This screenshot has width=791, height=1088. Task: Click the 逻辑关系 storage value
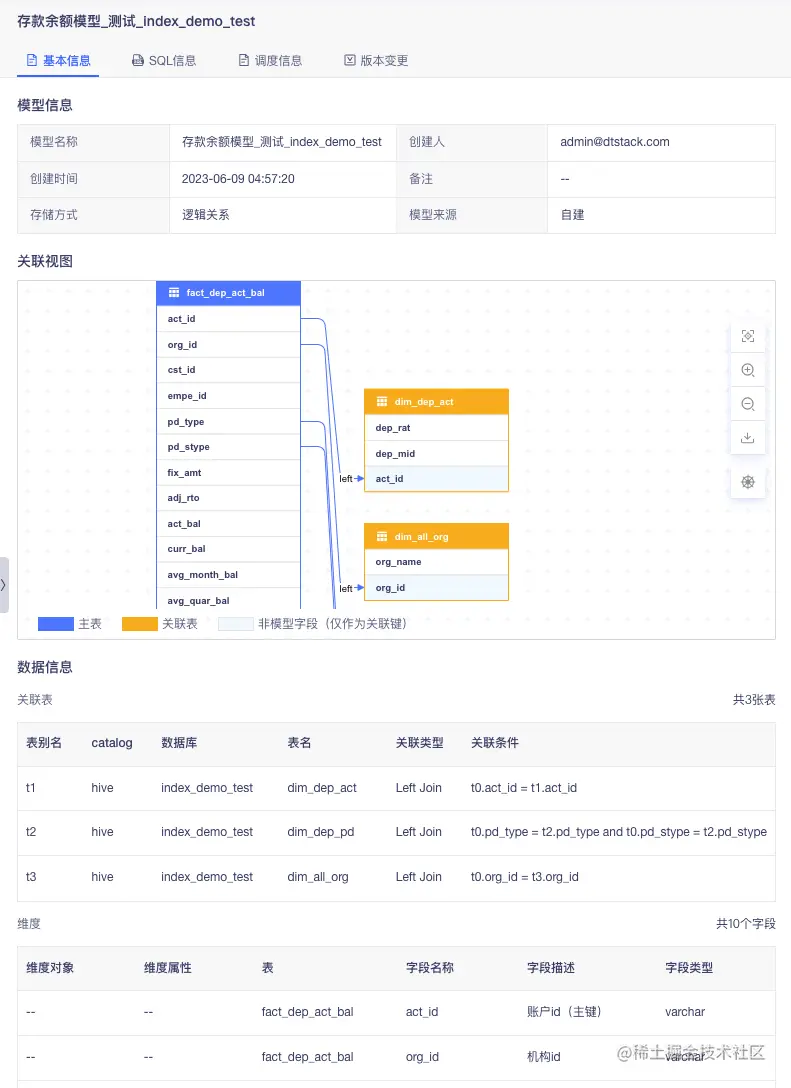[x=205, y=215]
